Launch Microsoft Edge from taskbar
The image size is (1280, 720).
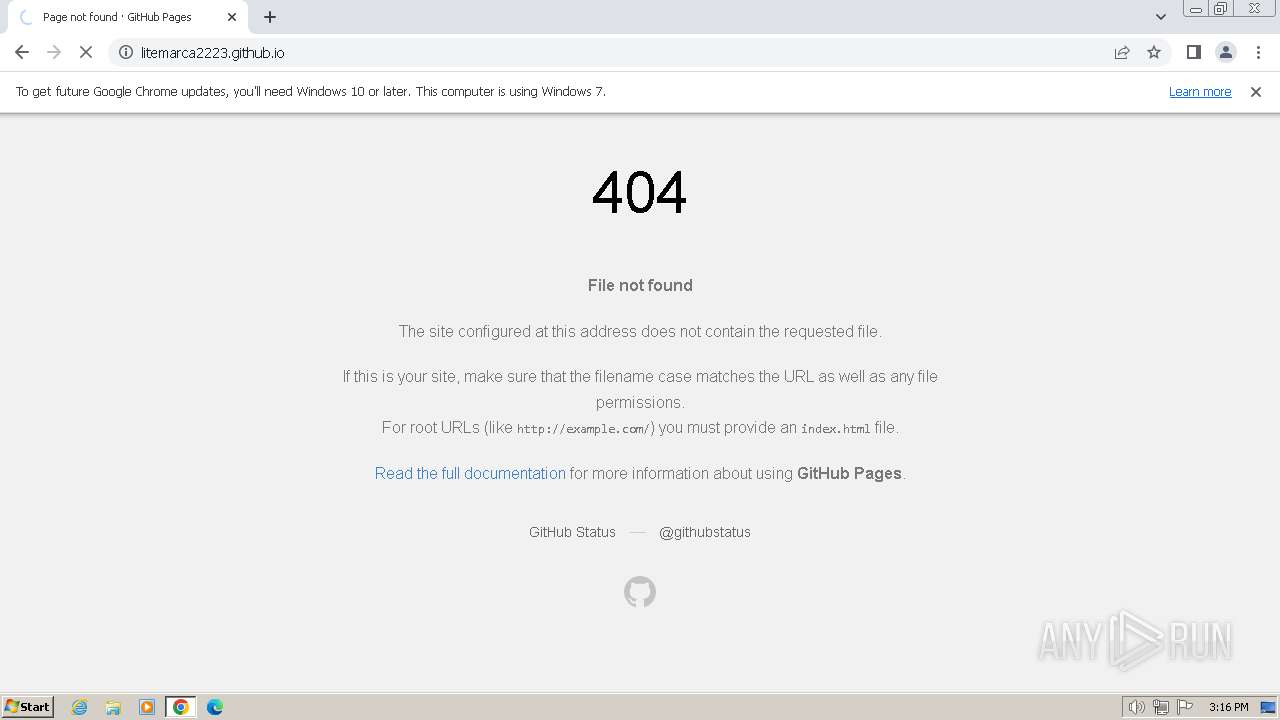[x=215, y=707]
